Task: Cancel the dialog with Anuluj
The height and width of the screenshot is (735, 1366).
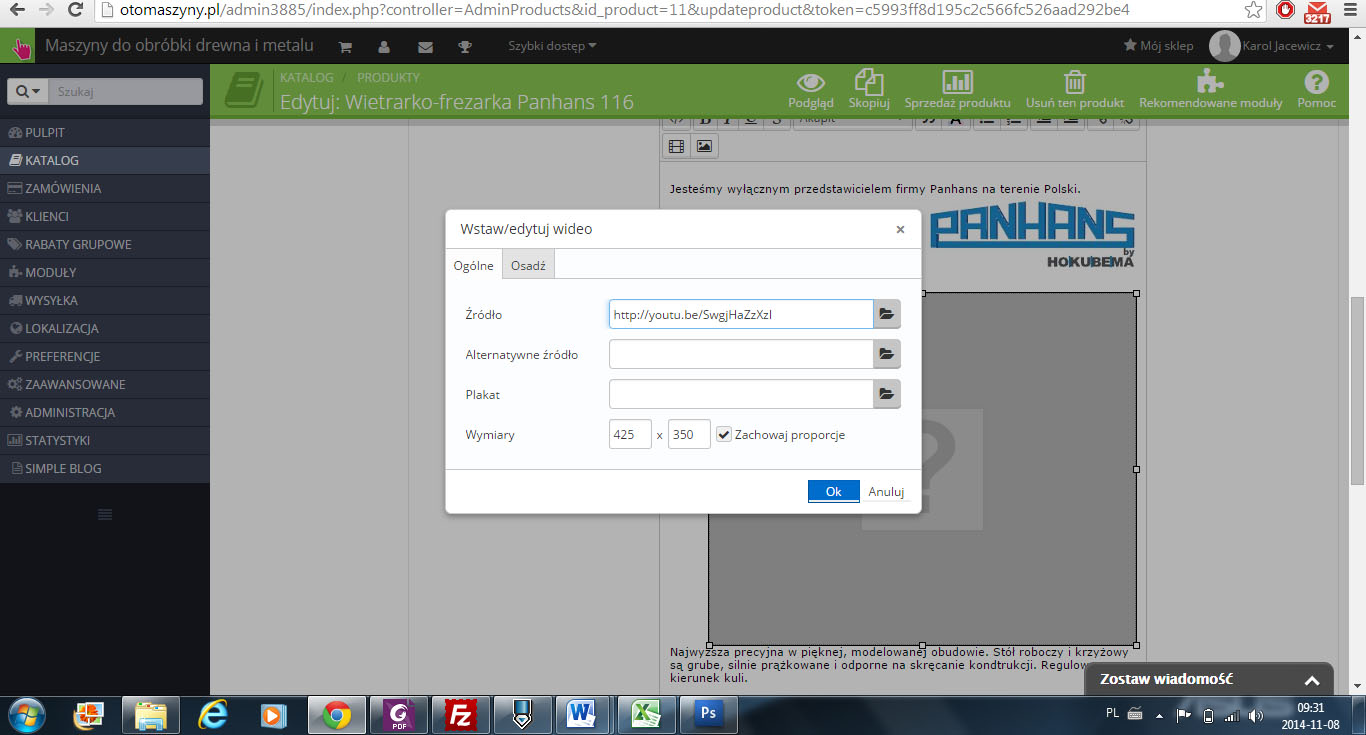Action: point(886,491)
